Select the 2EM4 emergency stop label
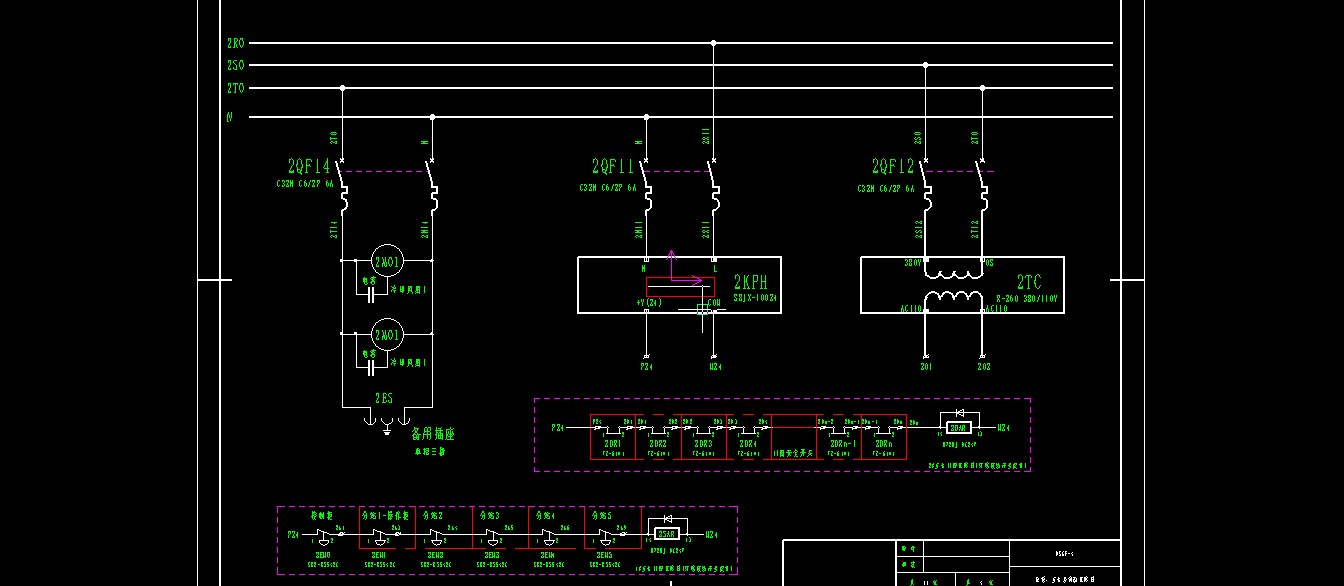1344x586 pixels. tap(547, 554)
